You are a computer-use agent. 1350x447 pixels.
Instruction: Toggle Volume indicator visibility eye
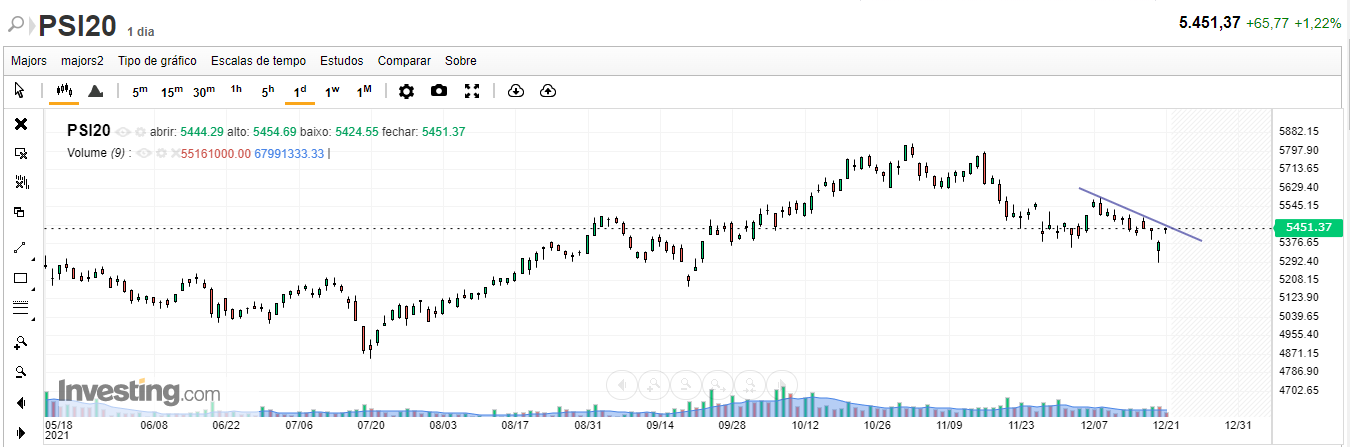point(144,153)
